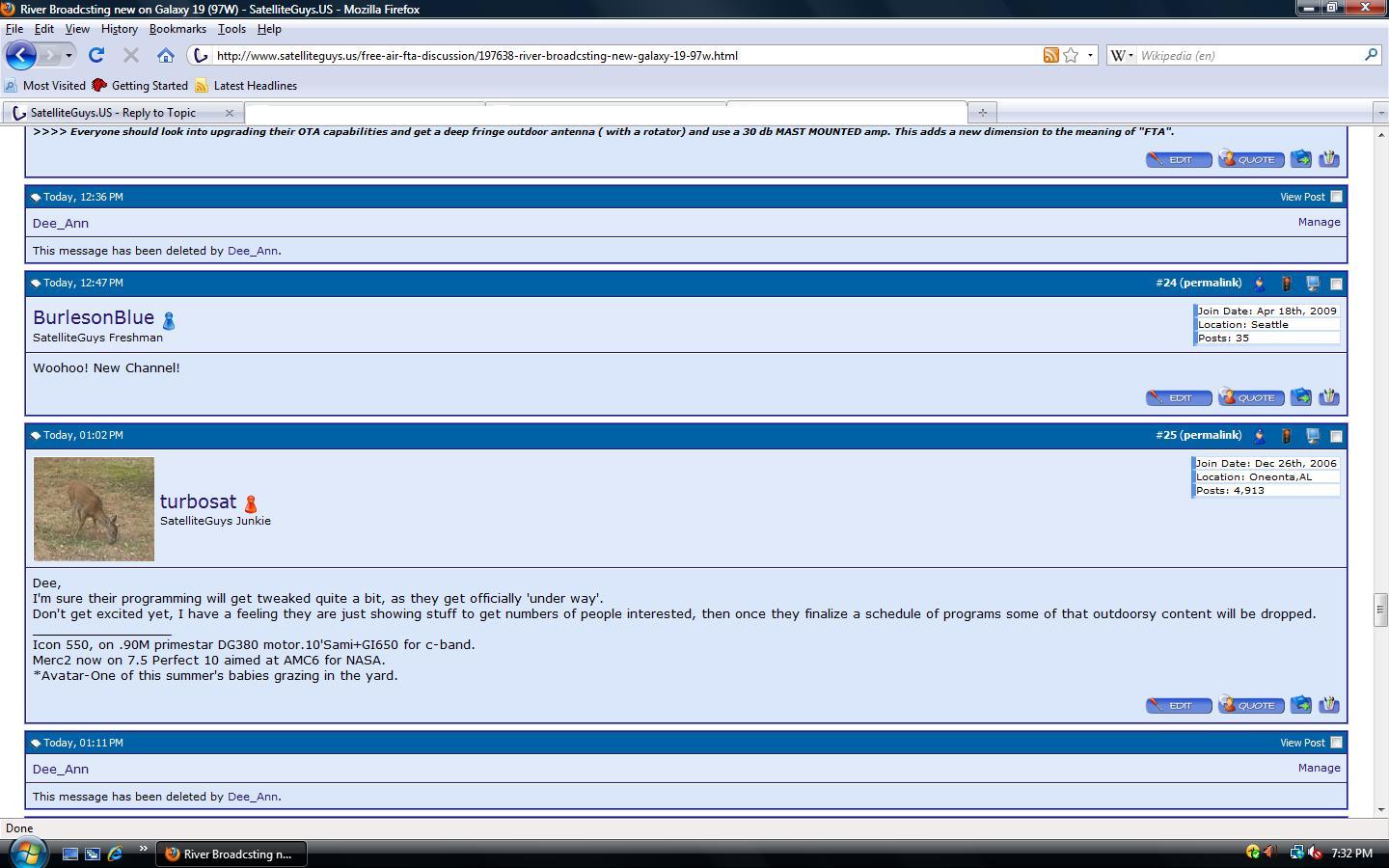
Task: Click traffic light report icon on post #24
Action: pyautogui.click(x=1286, y=284)
